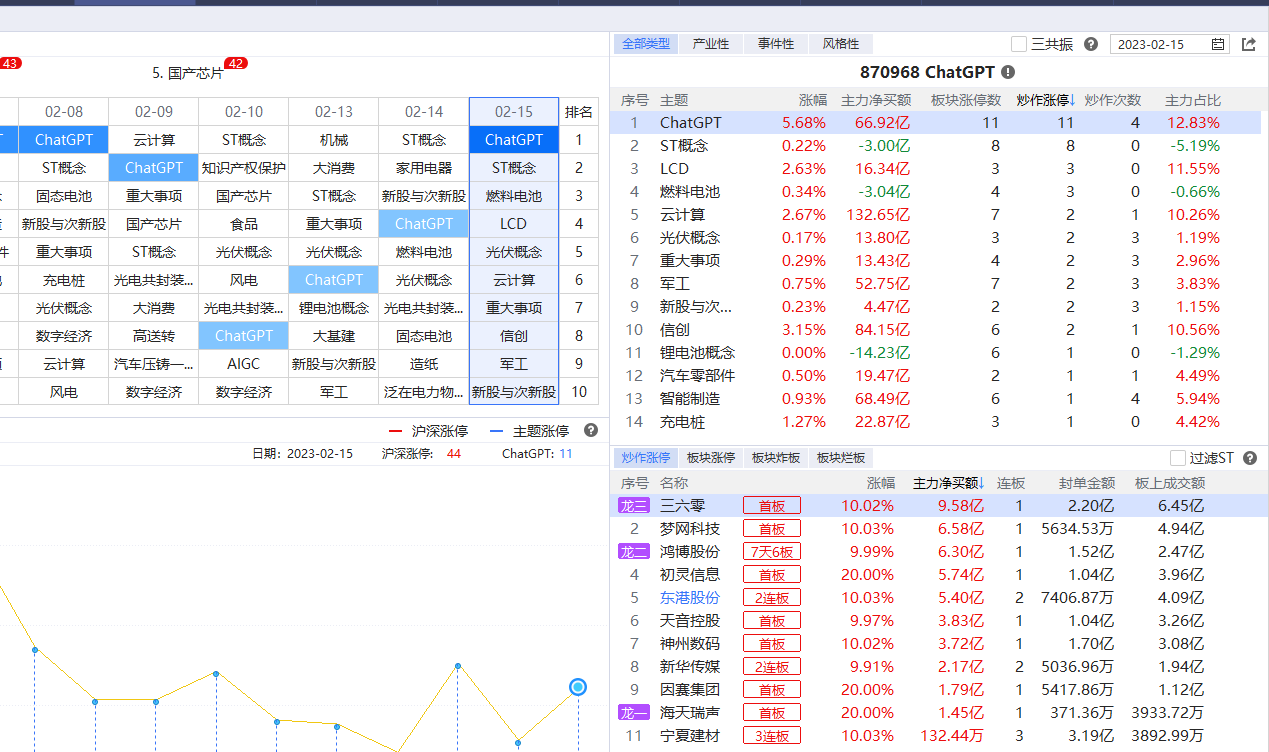Select the 02-08 date column header
Screen dimensions: 1269x752
[x=64, y=112]
